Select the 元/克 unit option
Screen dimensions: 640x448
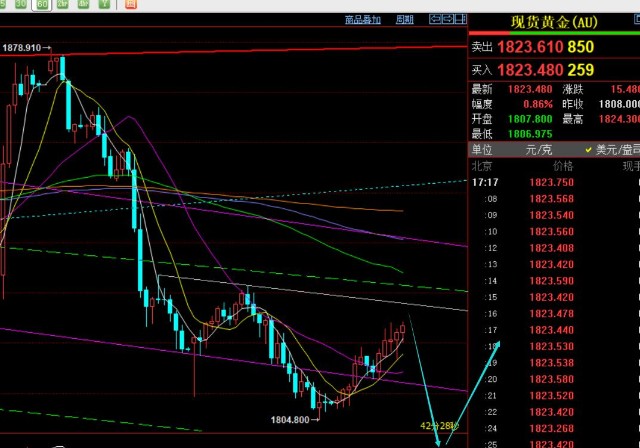[538, 149]
